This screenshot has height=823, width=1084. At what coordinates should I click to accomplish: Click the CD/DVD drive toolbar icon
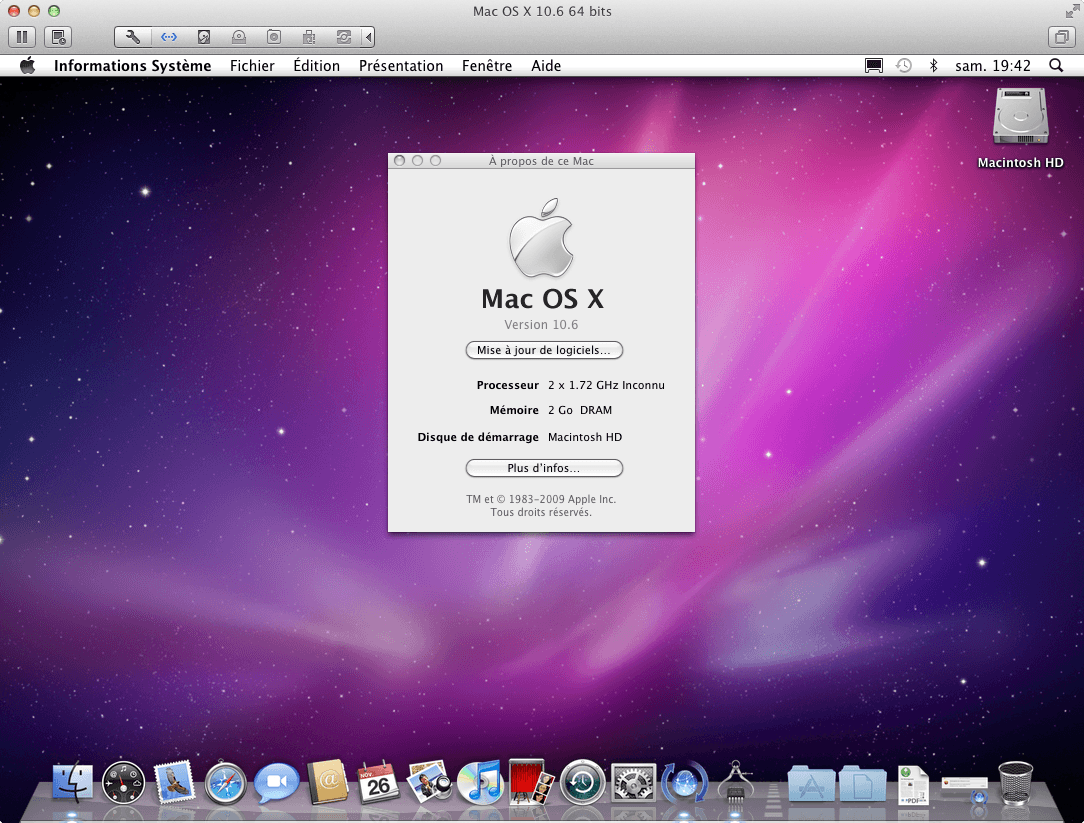tap(239, 37)
